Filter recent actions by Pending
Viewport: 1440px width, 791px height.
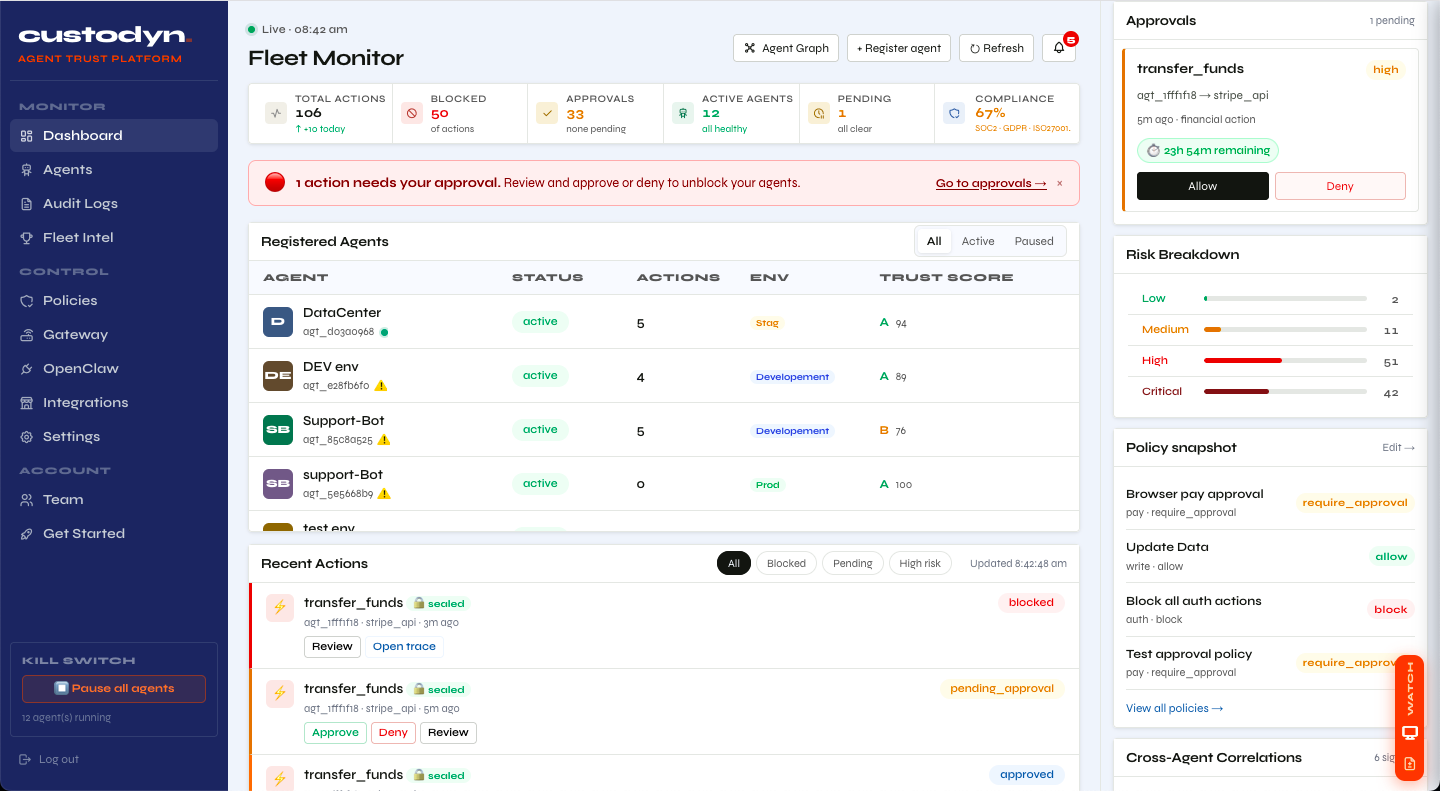pos(853,564)
